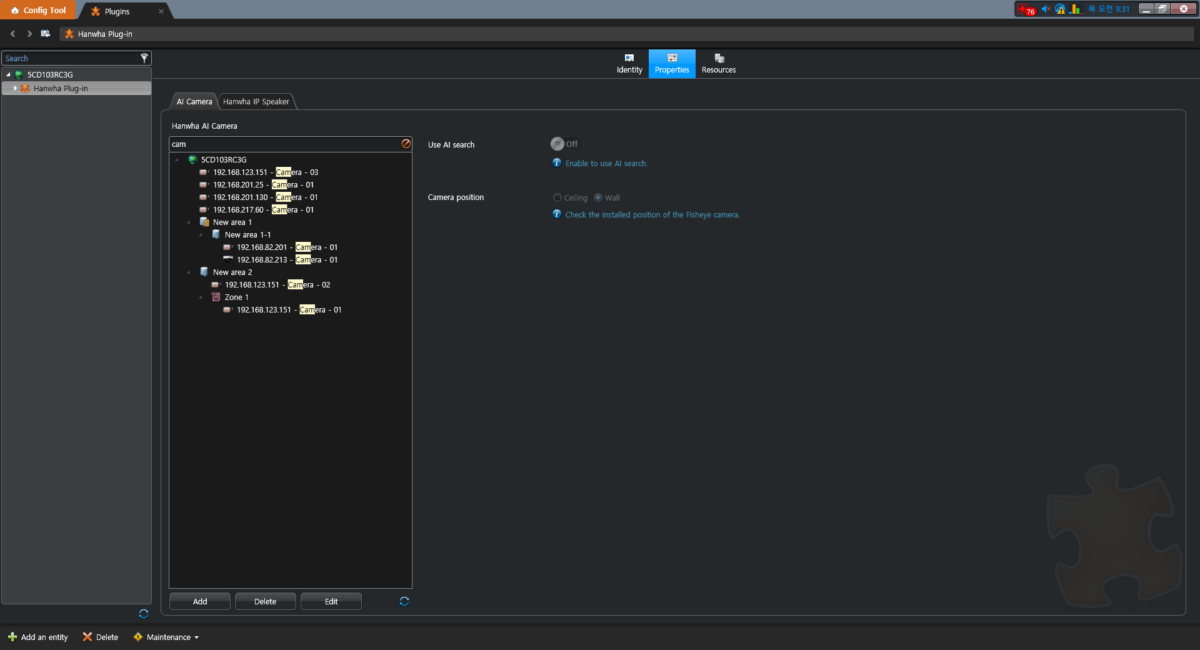
Task: Go back with the left arrow button
Action: [x=13, y=33]
